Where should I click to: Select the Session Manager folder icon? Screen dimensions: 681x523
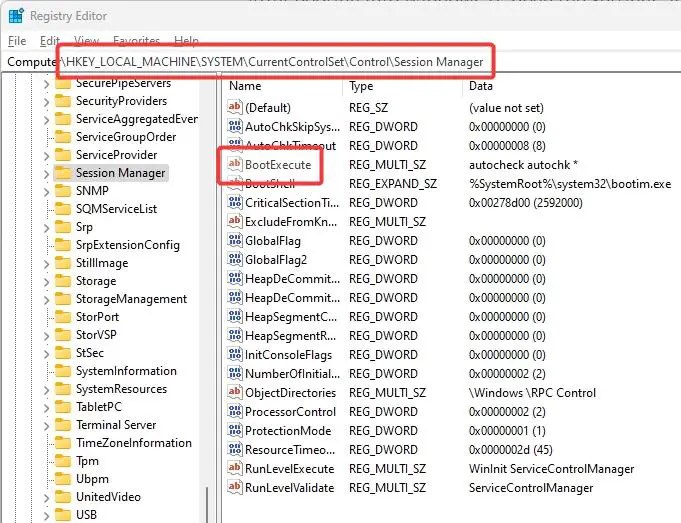coord(63,173)
